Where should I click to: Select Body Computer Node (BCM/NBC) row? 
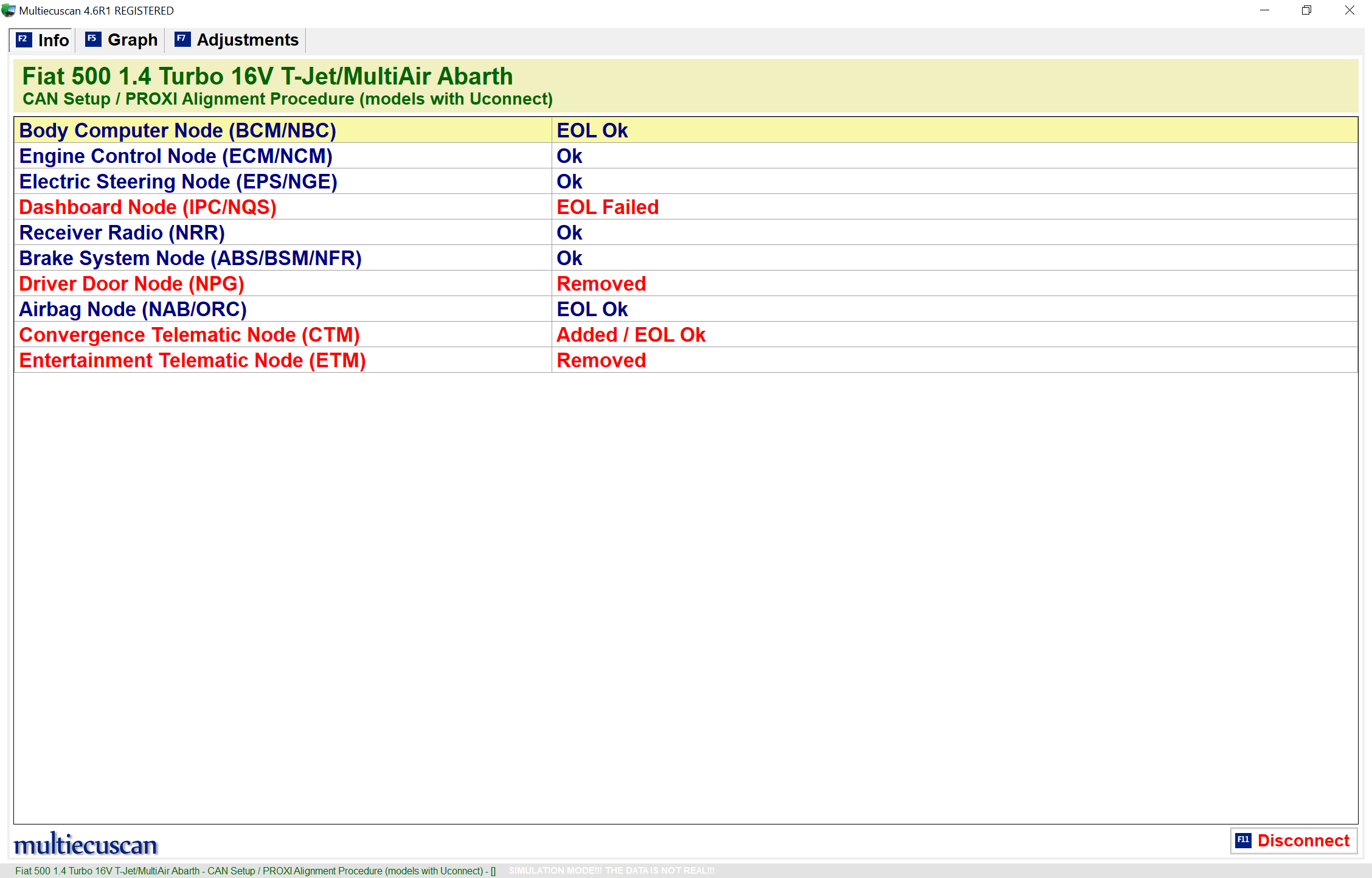coord(686,130)
